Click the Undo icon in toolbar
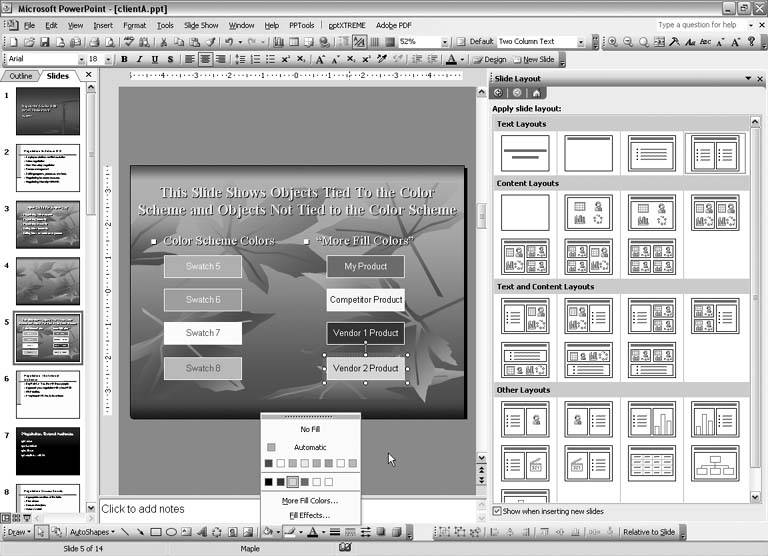Image resolution: width=768 pixels, height=556 pixels. tap(229, 42)
